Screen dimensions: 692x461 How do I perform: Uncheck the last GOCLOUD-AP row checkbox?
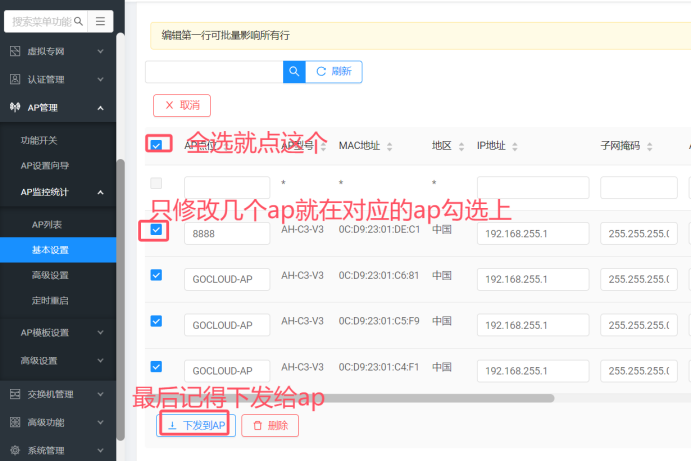(156, 367)
